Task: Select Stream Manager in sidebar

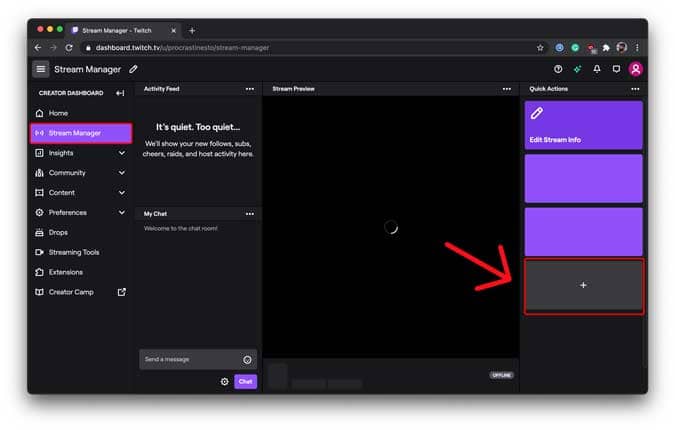Action: tap(81, 133)
